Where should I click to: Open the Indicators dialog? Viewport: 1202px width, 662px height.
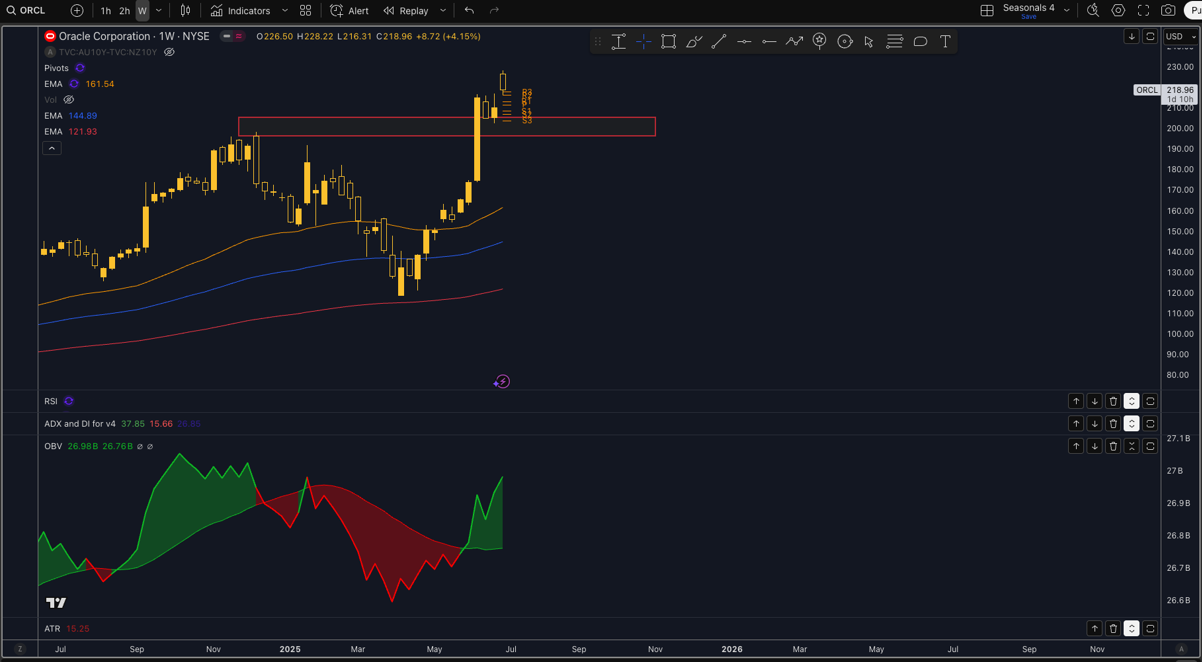[x=241, y=10]
